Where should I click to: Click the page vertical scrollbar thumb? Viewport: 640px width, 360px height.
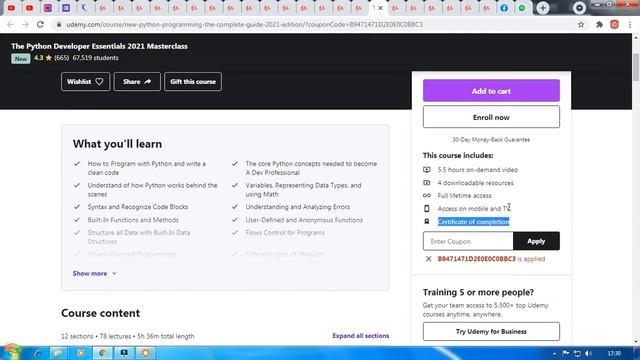coord(636,67)
